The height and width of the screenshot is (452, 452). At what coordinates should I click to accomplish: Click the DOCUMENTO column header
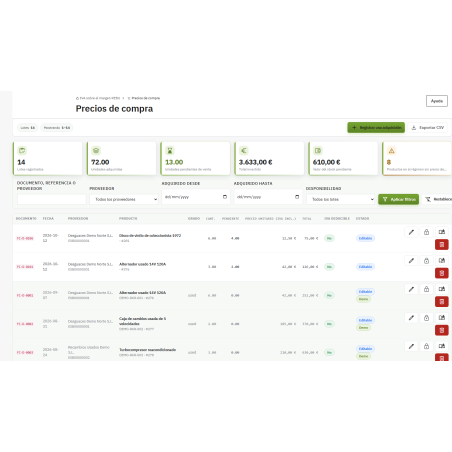[26, 219]
